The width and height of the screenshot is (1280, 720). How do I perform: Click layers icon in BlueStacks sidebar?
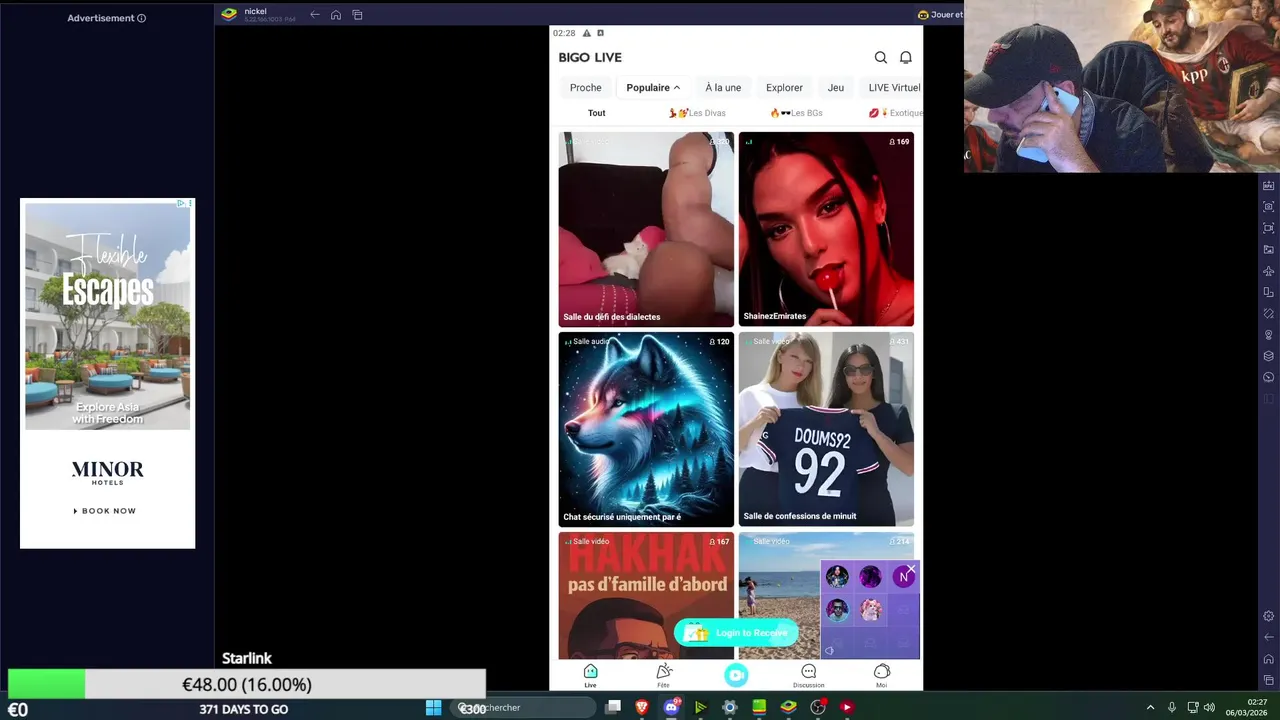pyautogui.click(x=1269, y=356)
